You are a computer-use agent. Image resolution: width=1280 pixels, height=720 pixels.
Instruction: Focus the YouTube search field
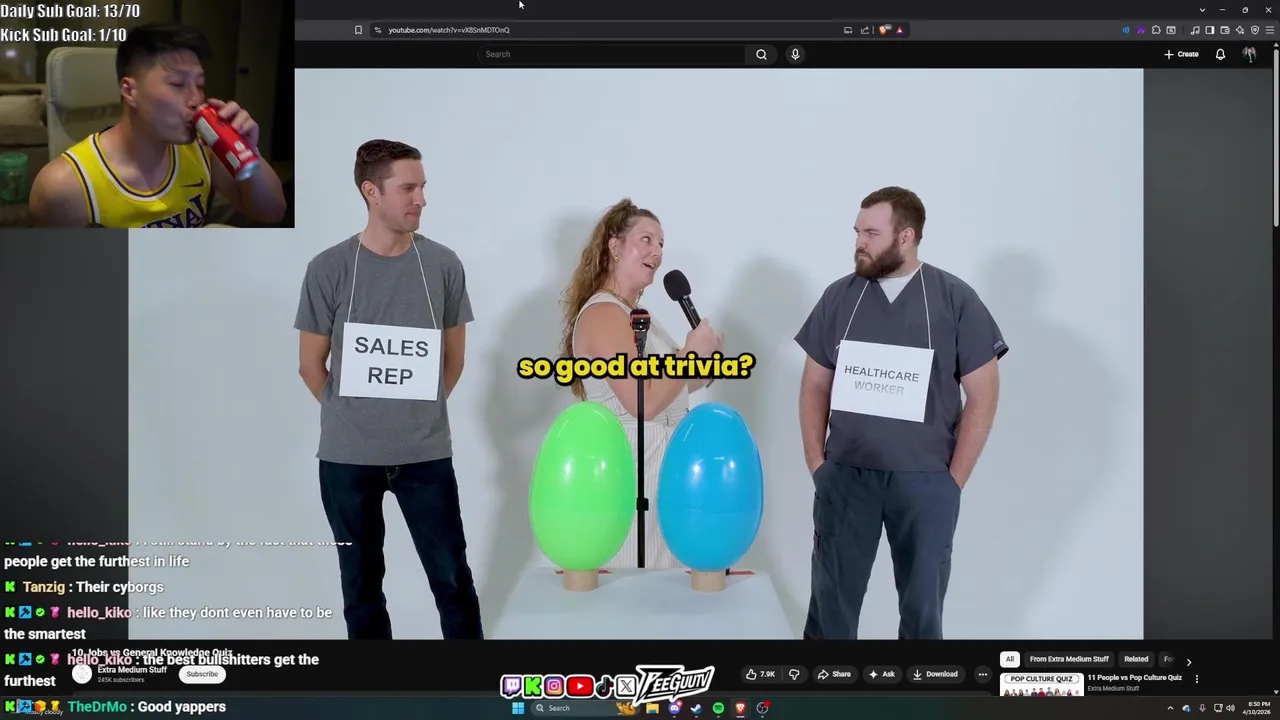coord(612,54)
